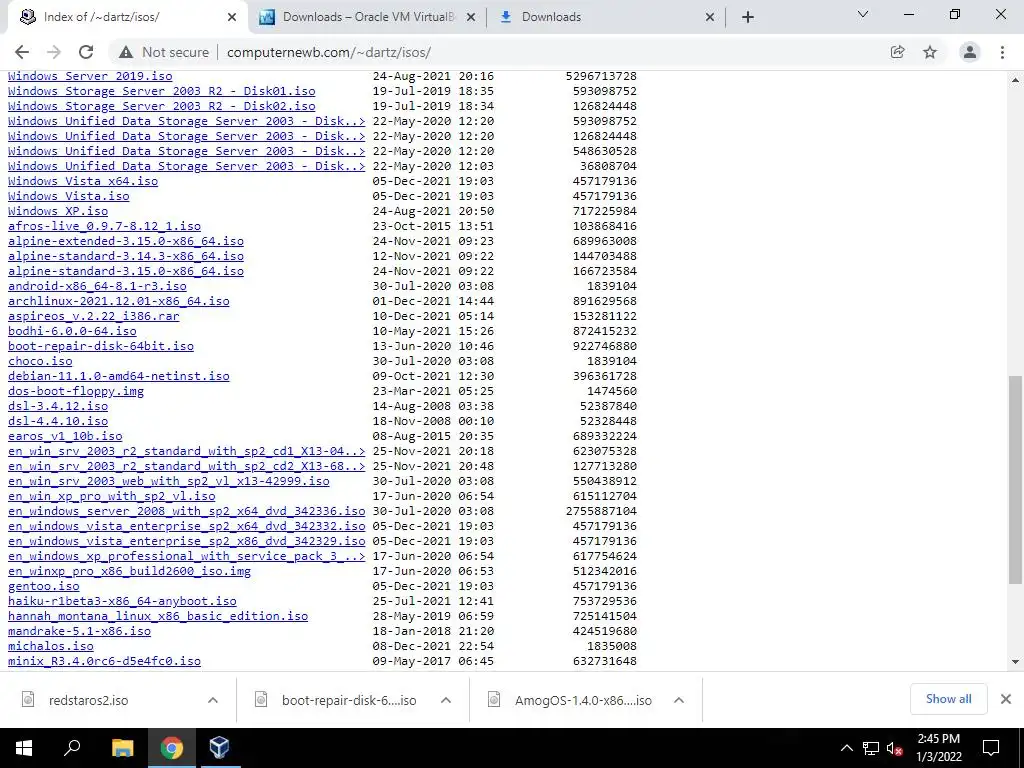Open the Windows Server 2019.iso link
This screenshot has height=768, width=1024.
coord(90,76)
